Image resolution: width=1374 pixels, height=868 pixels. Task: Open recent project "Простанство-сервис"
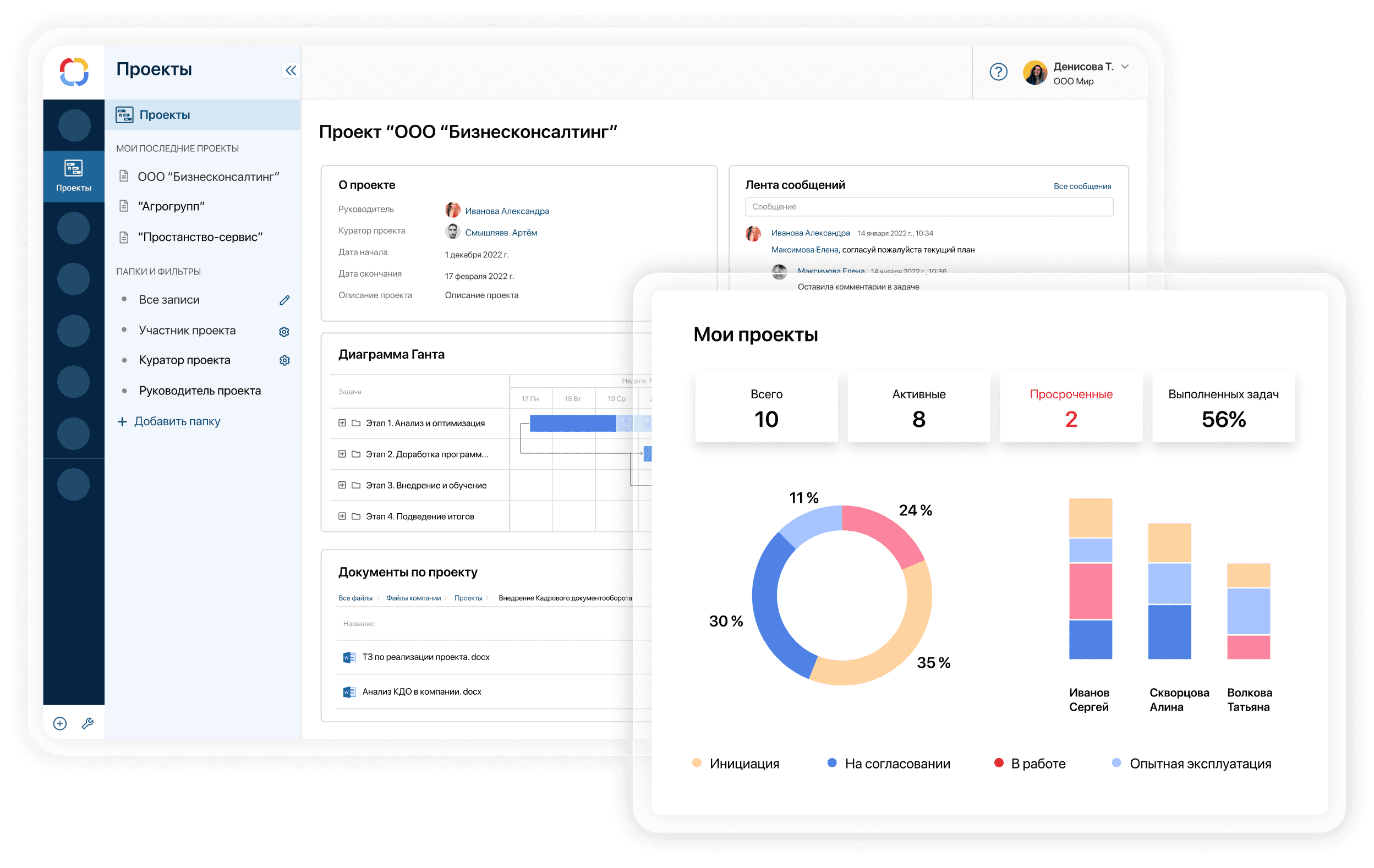(200, 237)
